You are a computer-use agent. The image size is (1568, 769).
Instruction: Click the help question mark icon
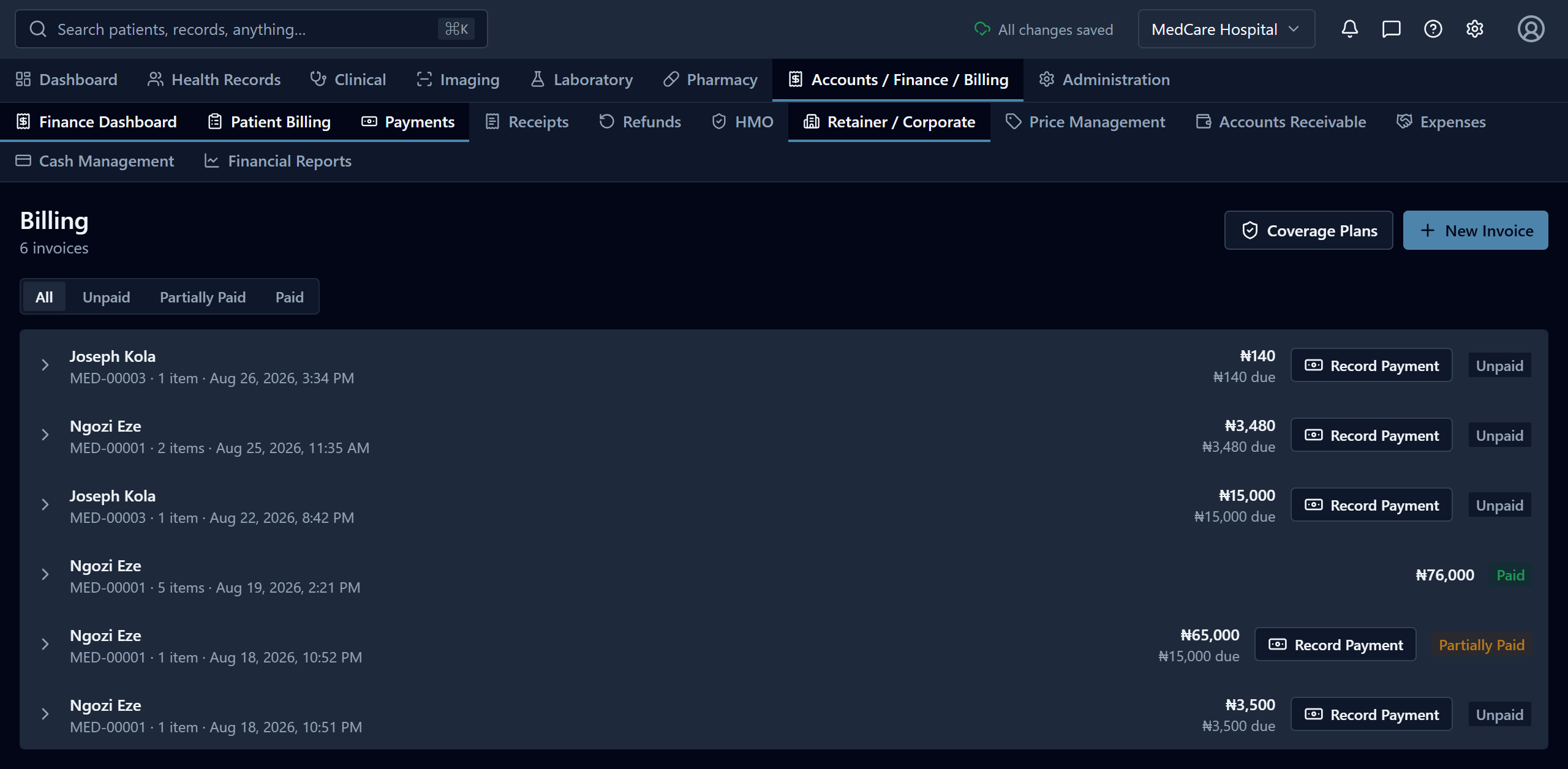click(1433, 29)
